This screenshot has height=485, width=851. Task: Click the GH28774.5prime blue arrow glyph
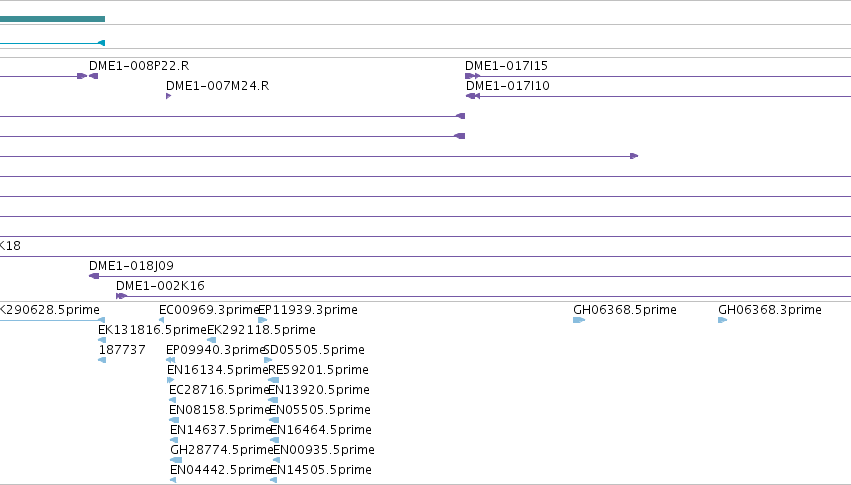click(x=176, y=460)
